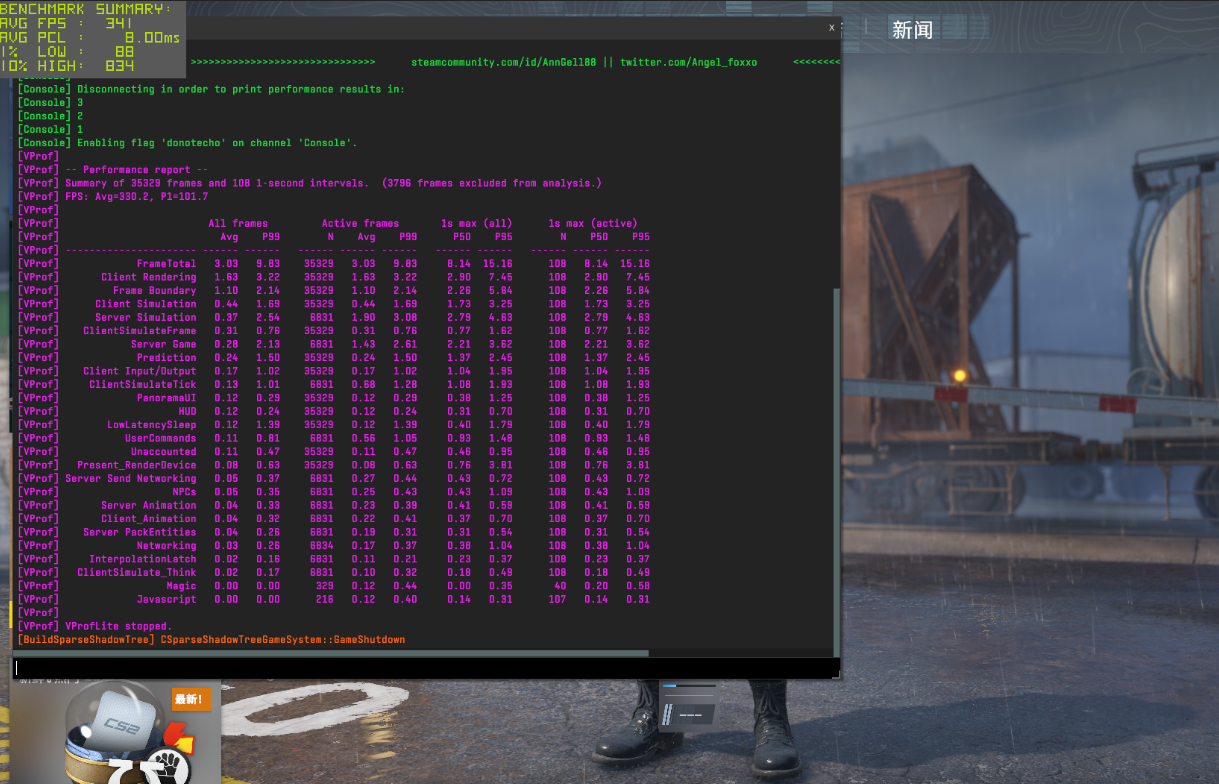Click the Javascript row in the VProf table
The height and width of the screenshot is (784, 1219).
(334, 599)
